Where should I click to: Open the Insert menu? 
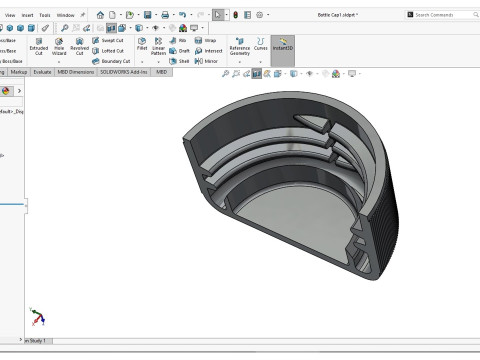click(x=27, y=15)
